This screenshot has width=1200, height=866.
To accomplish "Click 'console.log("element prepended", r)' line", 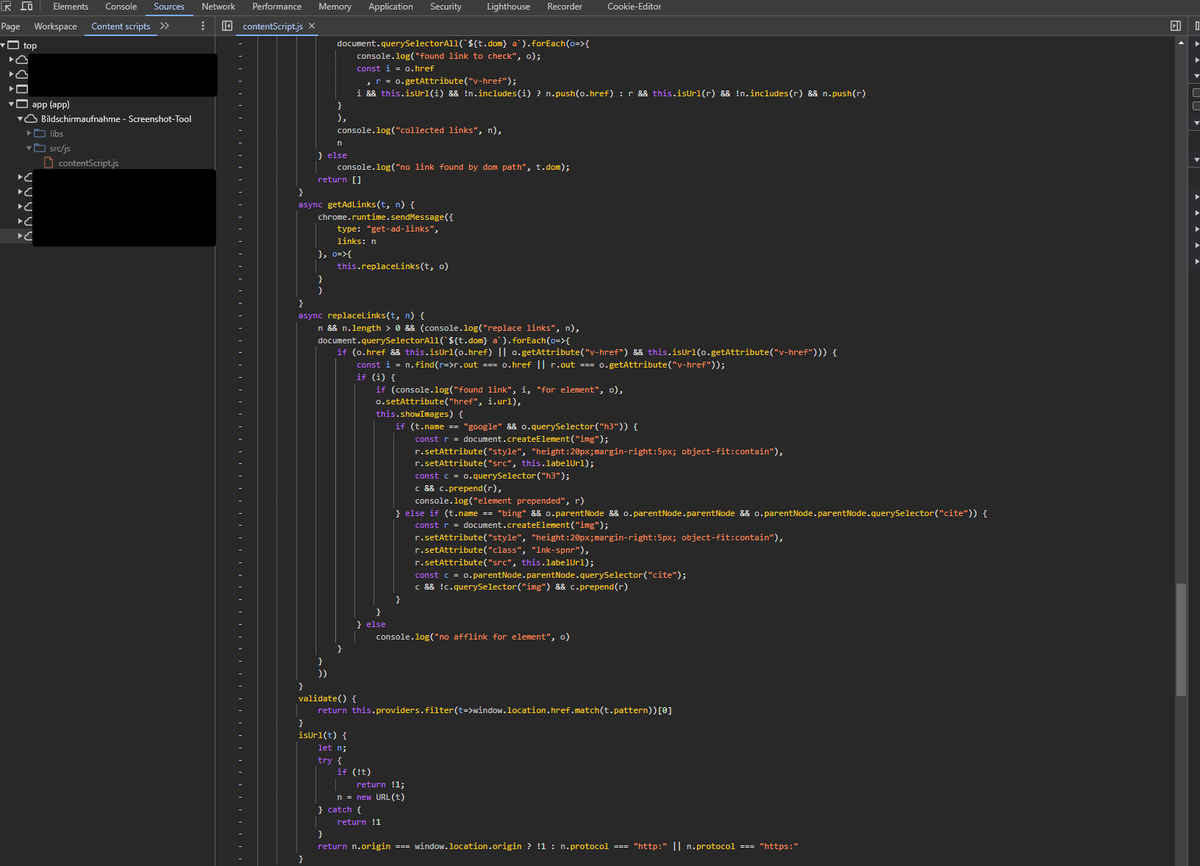I will point(500,500).
